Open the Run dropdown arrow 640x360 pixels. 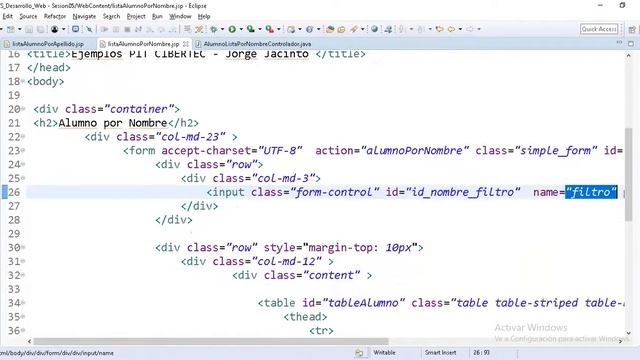(x=241, y=29)
